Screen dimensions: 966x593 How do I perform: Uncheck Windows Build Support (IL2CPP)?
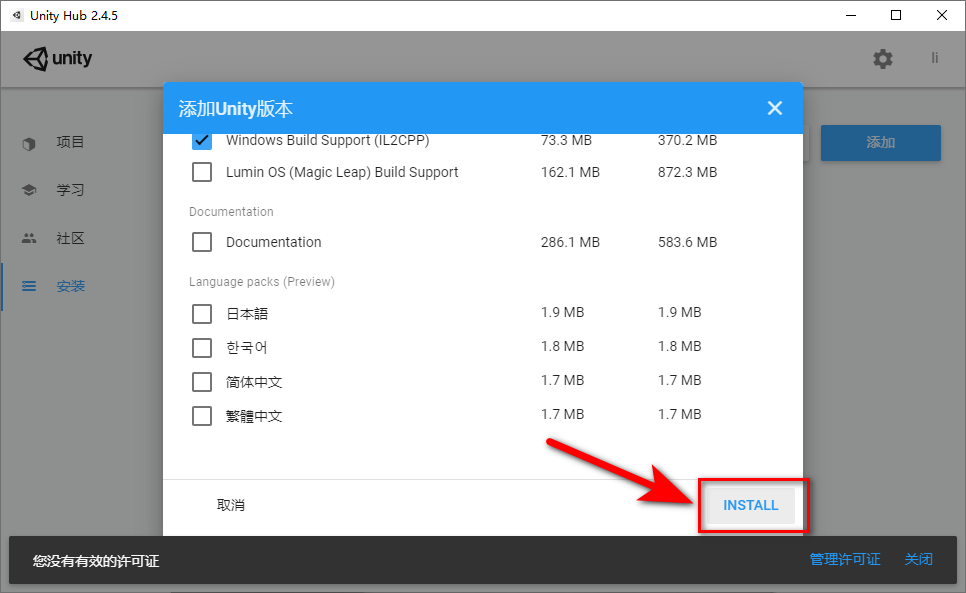pyautogui.click(x=202, y=141)
